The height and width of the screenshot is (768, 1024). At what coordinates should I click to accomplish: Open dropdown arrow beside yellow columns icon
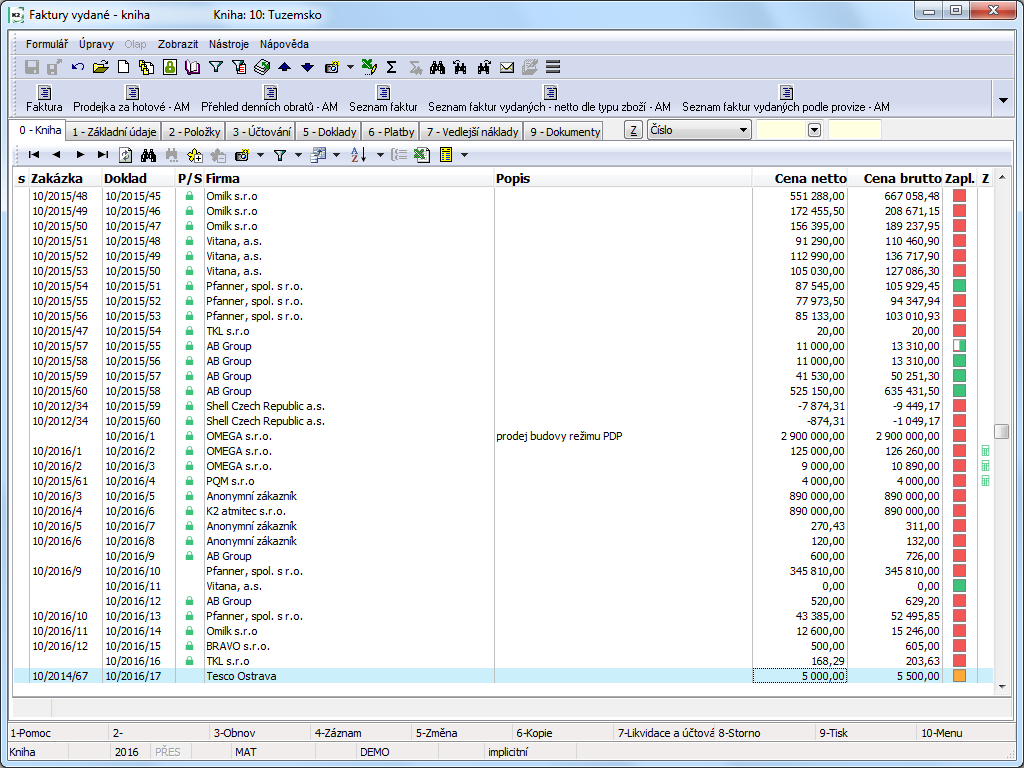tap(464, 155)
